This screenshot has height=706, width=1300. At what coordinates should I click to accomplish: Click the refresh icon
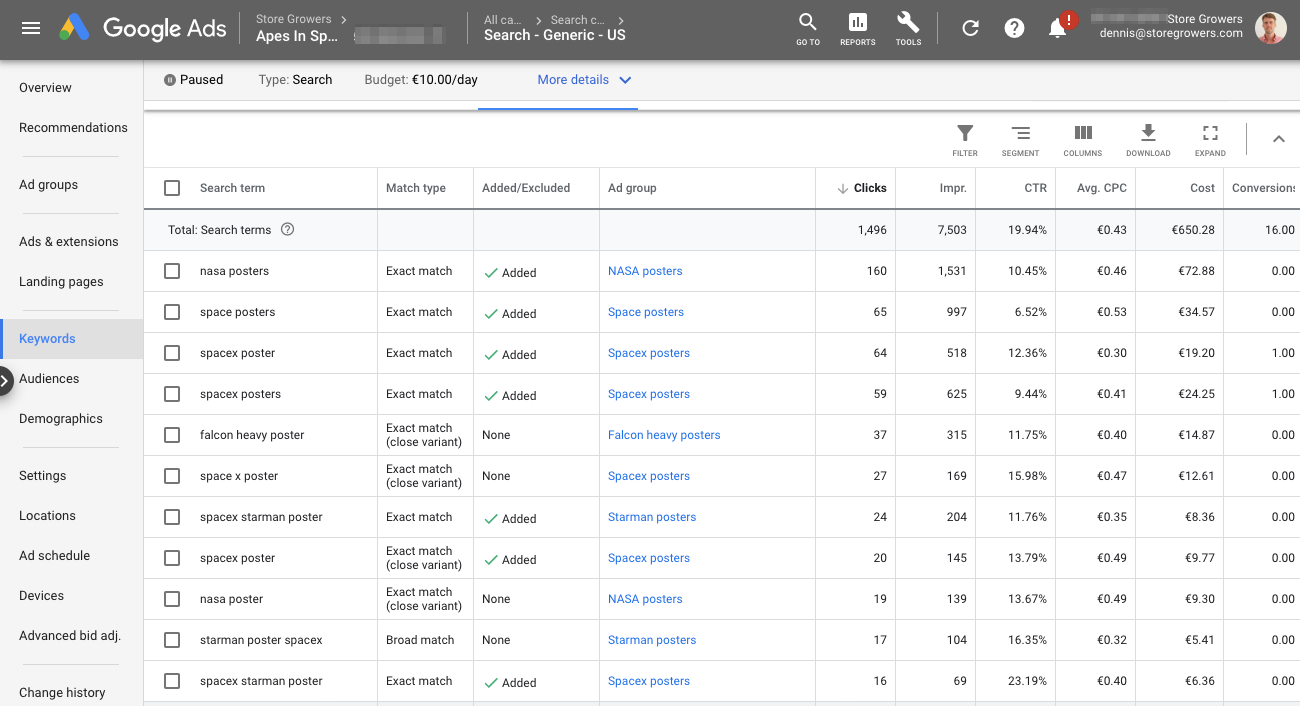pyautogui.click(x=970, y=28)
